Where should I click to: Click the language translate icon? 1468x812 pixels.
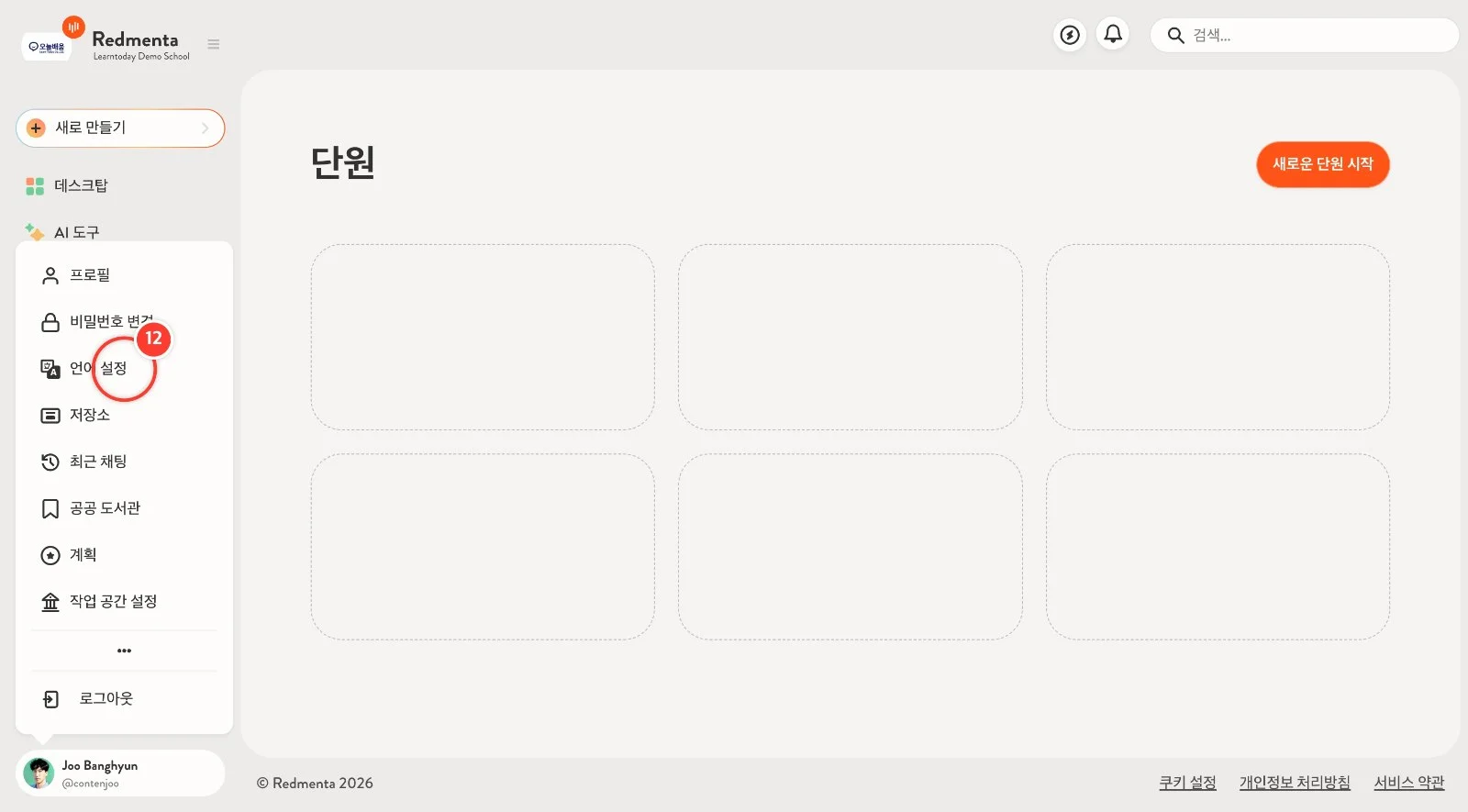coord(50,369)
